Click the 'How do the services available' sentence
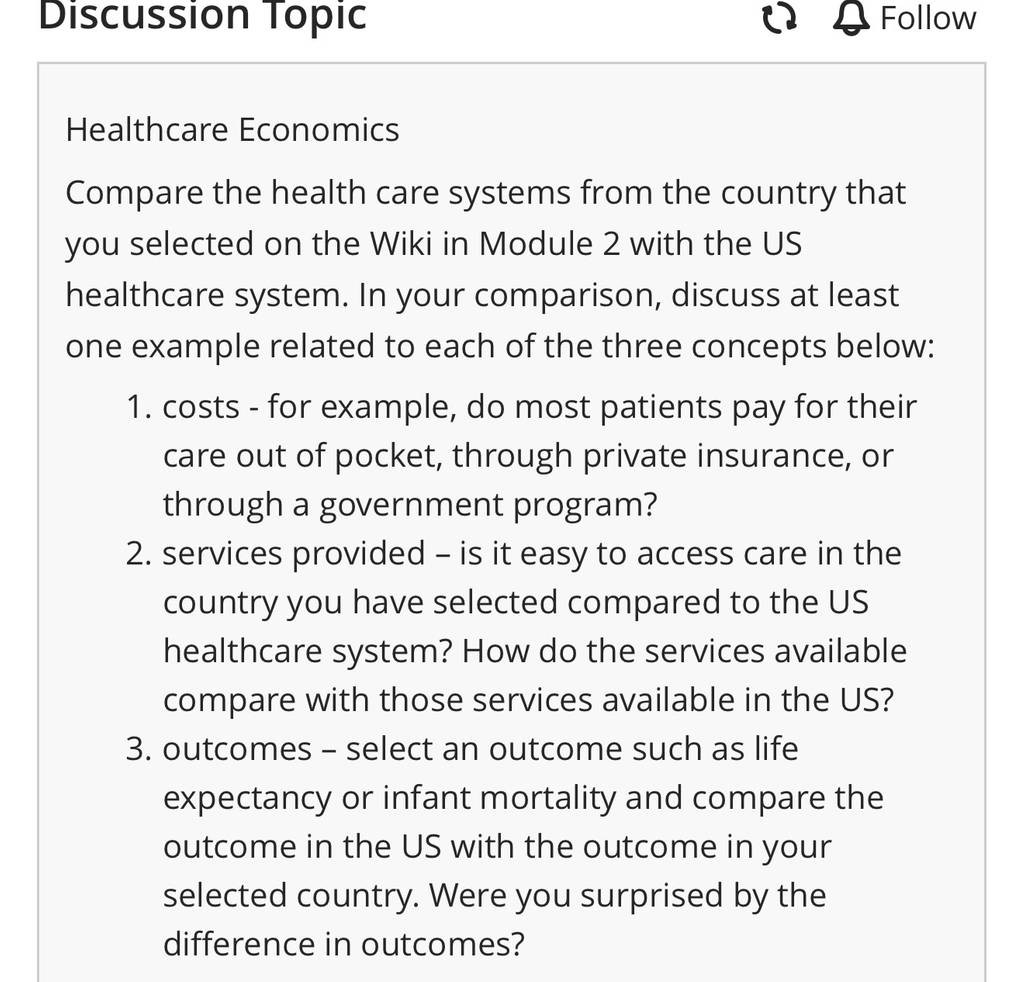Screen dimensions: 1024x982 tap(684, 651)
